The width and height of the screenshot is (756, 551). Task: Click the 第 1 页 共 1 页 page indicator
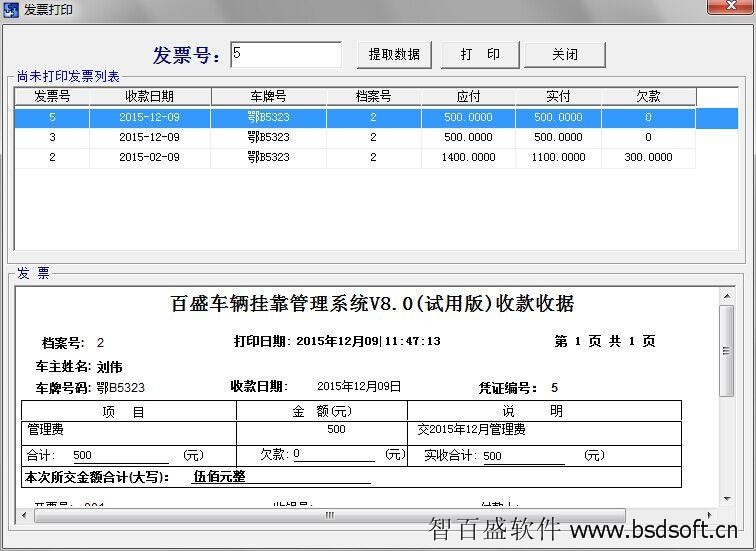coord(605,341)
